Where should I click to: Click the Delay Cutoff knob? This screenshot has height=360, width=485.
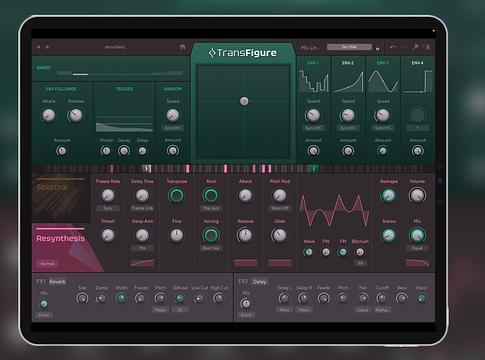(382, 298)
